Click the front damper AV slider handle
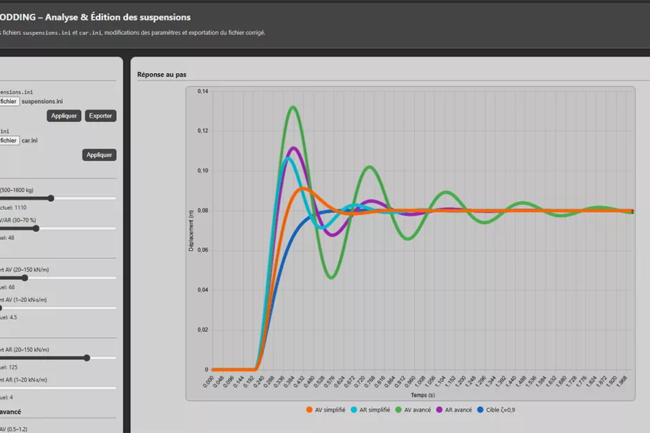This screenshot has height=433, width=650. coord(1,308)
